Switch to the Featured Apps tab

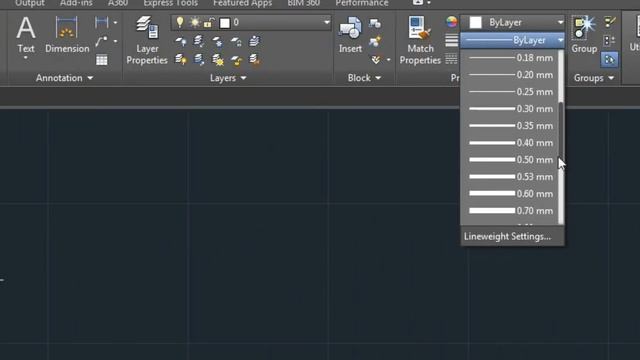point(242,3)
